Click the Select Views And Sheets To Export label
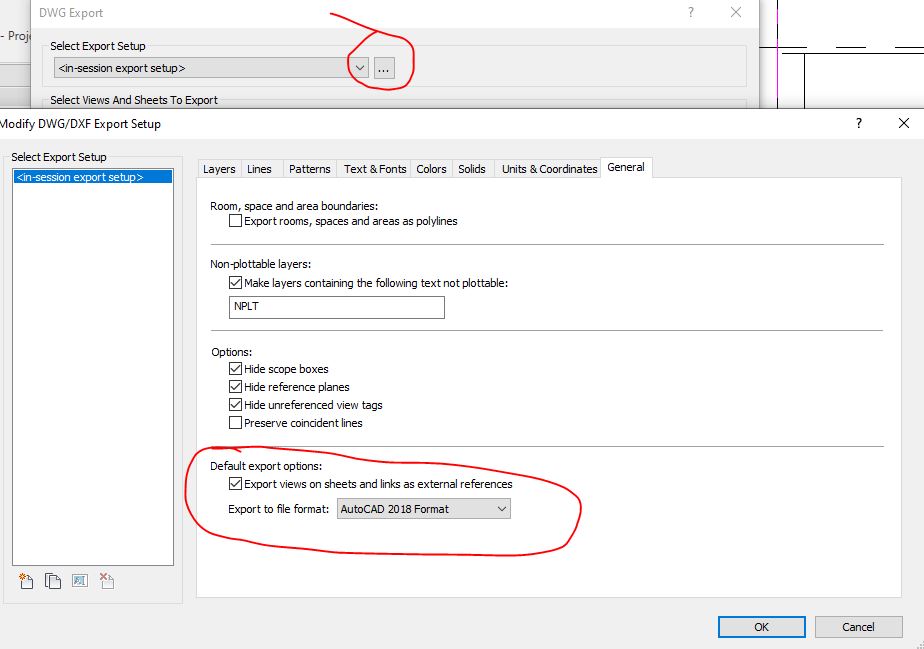924x649 pixels. 134,100
